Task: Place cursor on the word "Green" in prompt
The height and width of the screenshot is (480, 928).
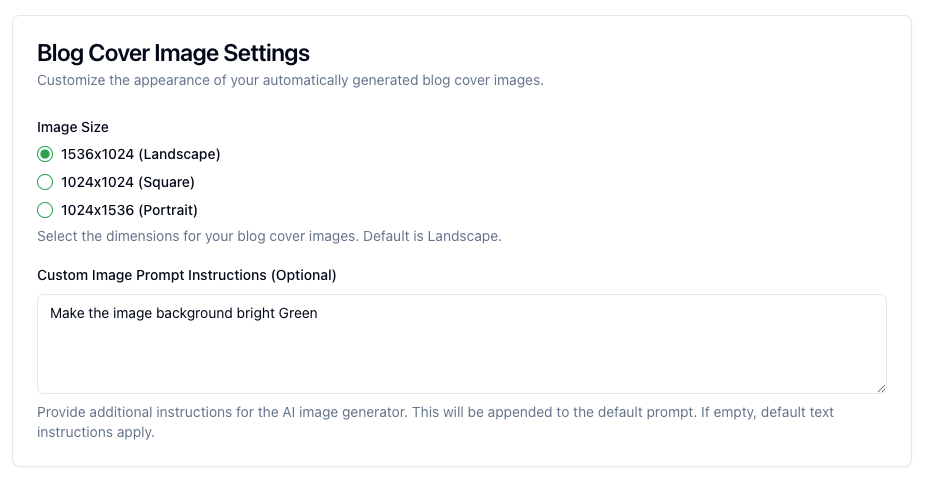Action: 297,313
